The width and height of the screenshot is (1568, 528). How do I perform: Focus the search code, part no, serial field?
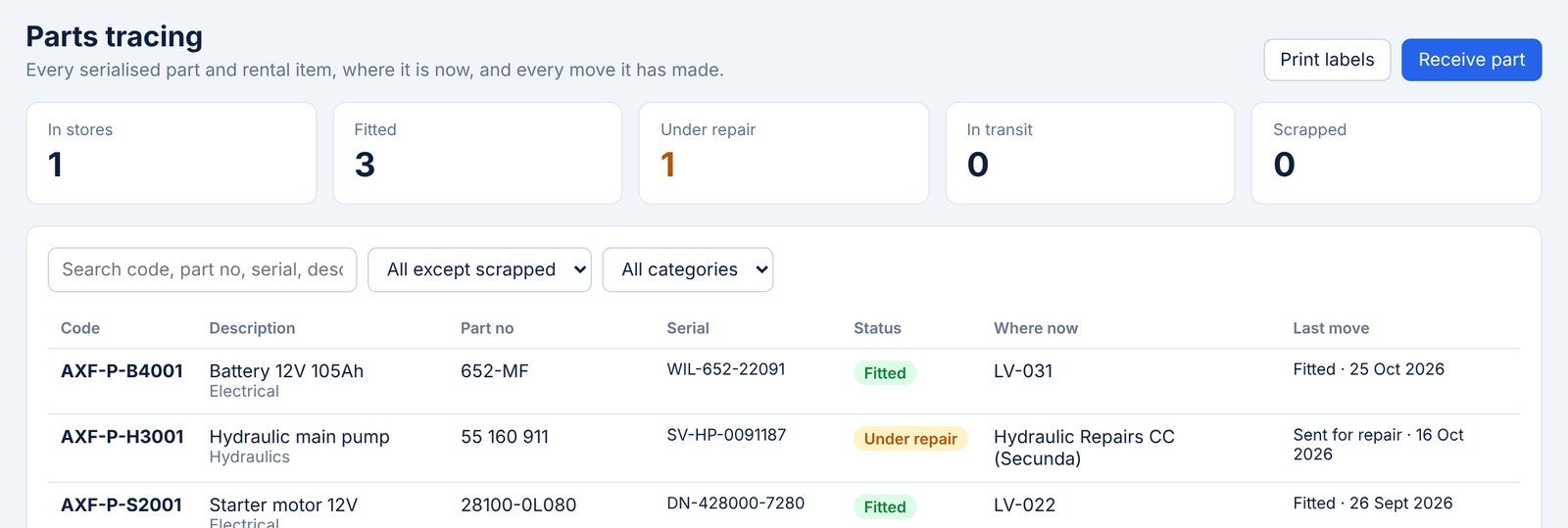coord(202,269)
